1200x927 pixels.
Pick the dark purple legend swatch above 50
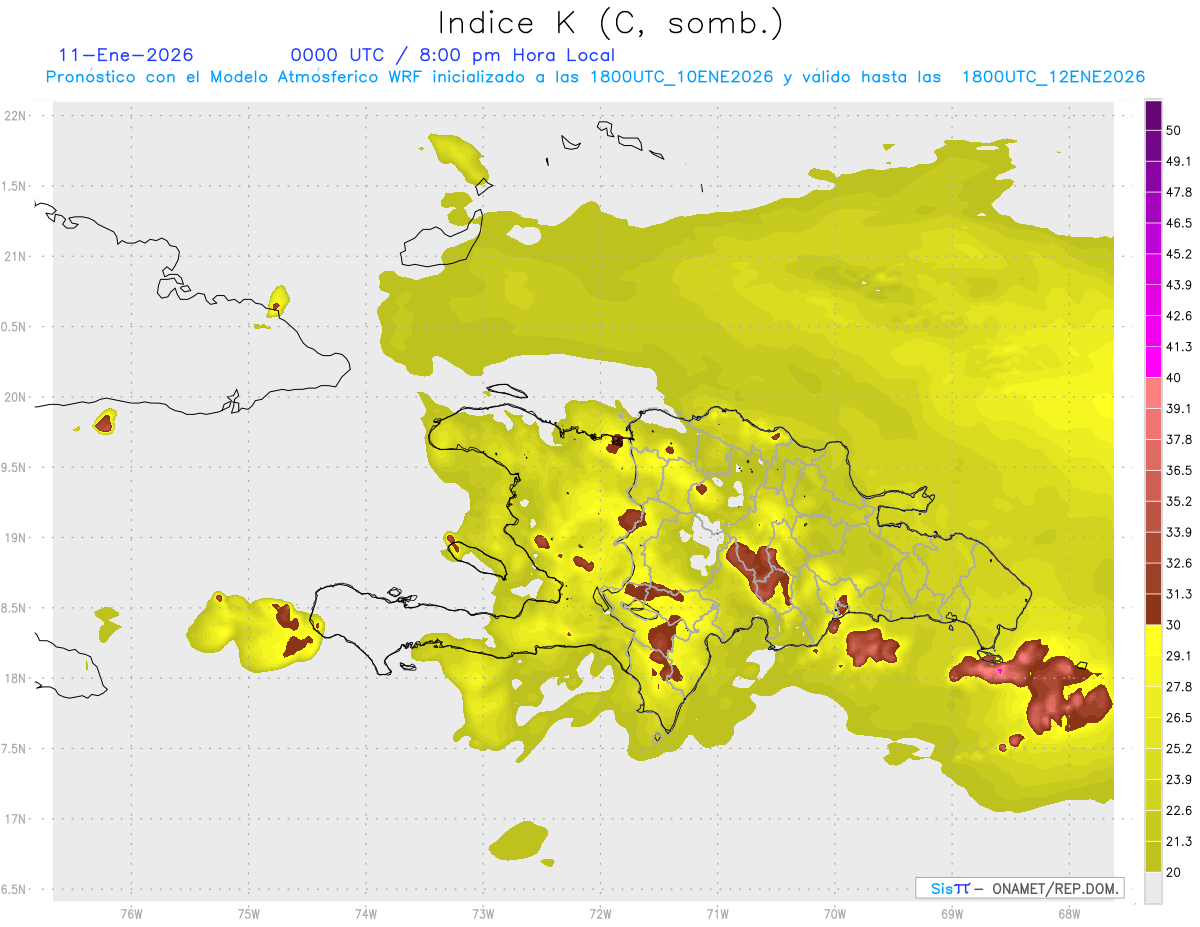click(x=1153, y=115)
